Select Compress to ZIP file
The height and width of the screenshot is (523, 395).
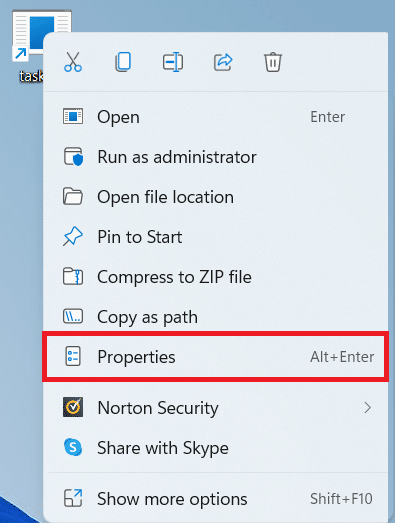coord(215,277)
